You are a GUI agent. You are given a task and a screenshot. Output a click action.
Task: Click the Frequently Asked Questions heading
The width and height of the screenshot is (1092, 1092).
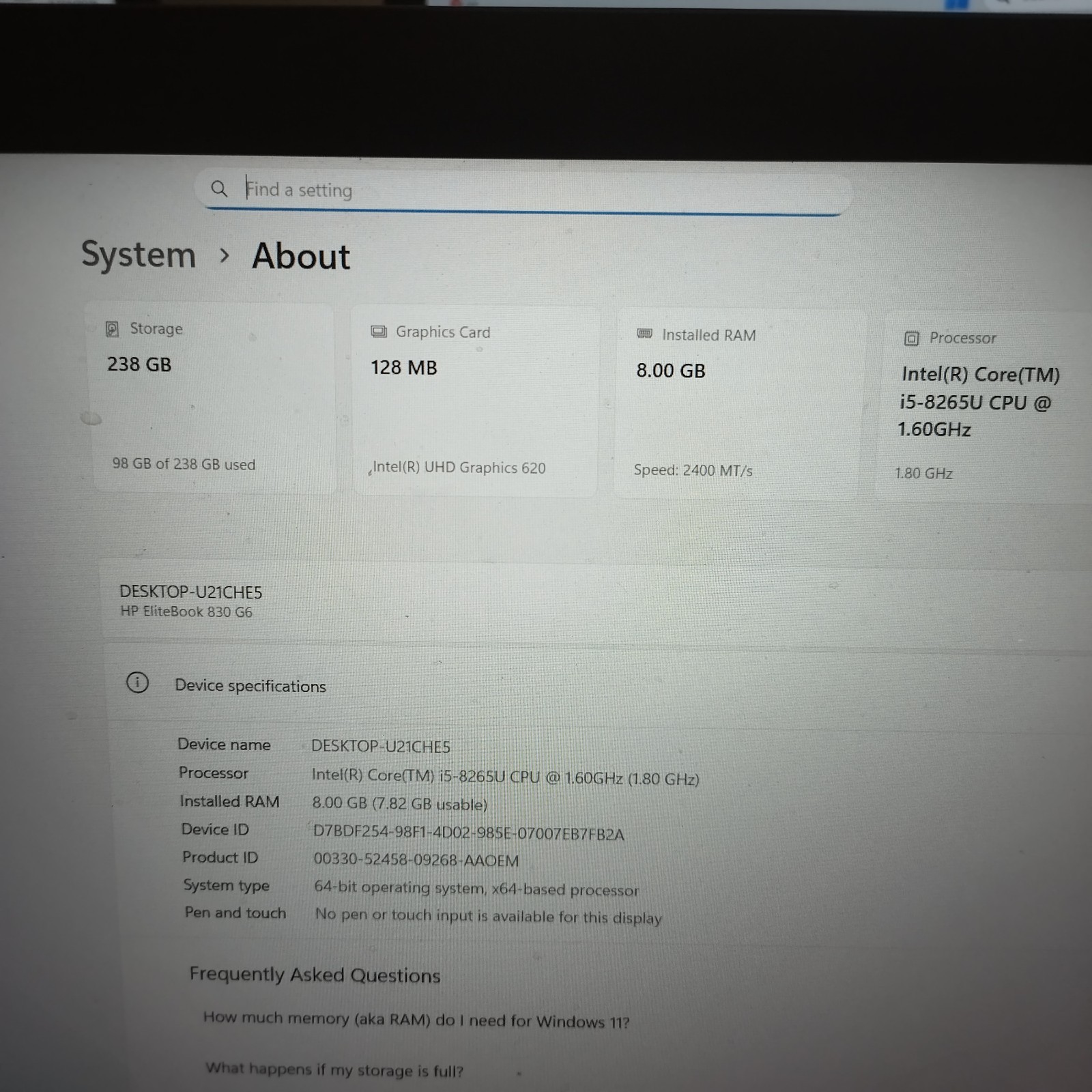(x=315, y=975)
